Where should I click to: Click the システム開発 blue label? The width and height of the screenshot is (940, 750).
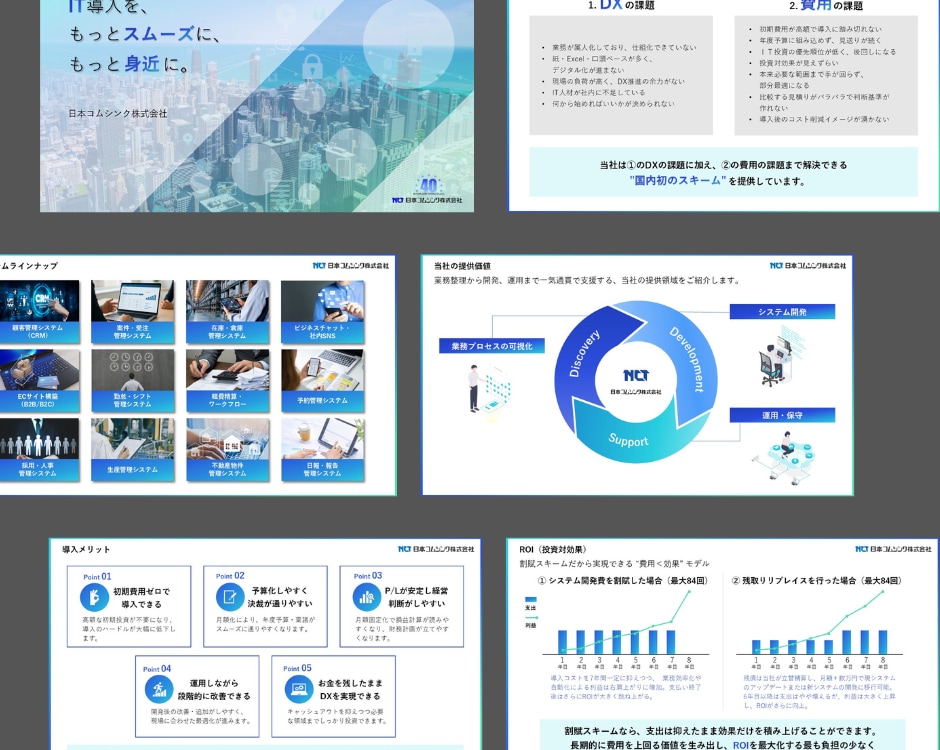coord(782,312)
